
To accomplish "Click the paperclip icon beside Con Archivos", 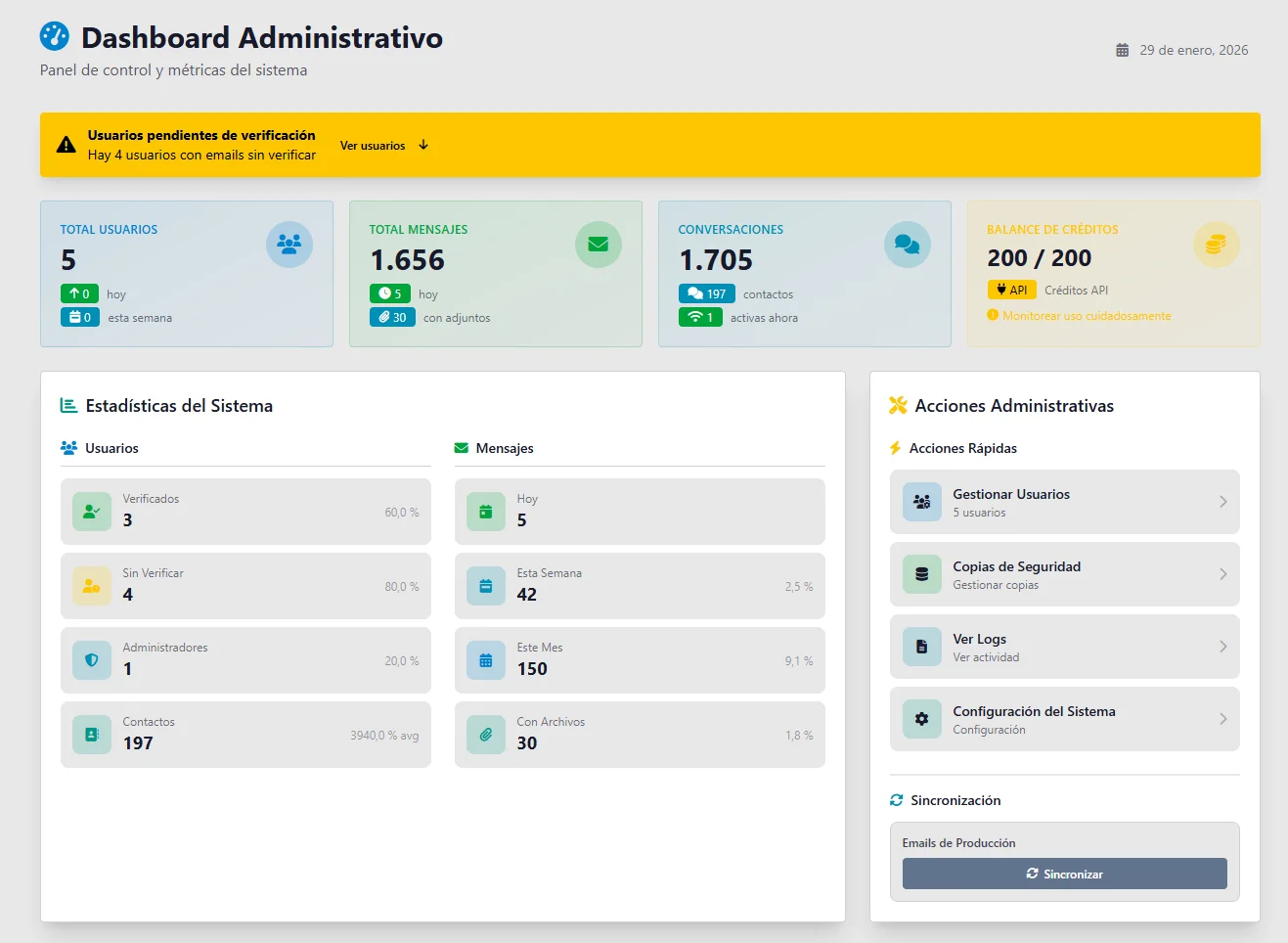I will [x=486, y=735].
